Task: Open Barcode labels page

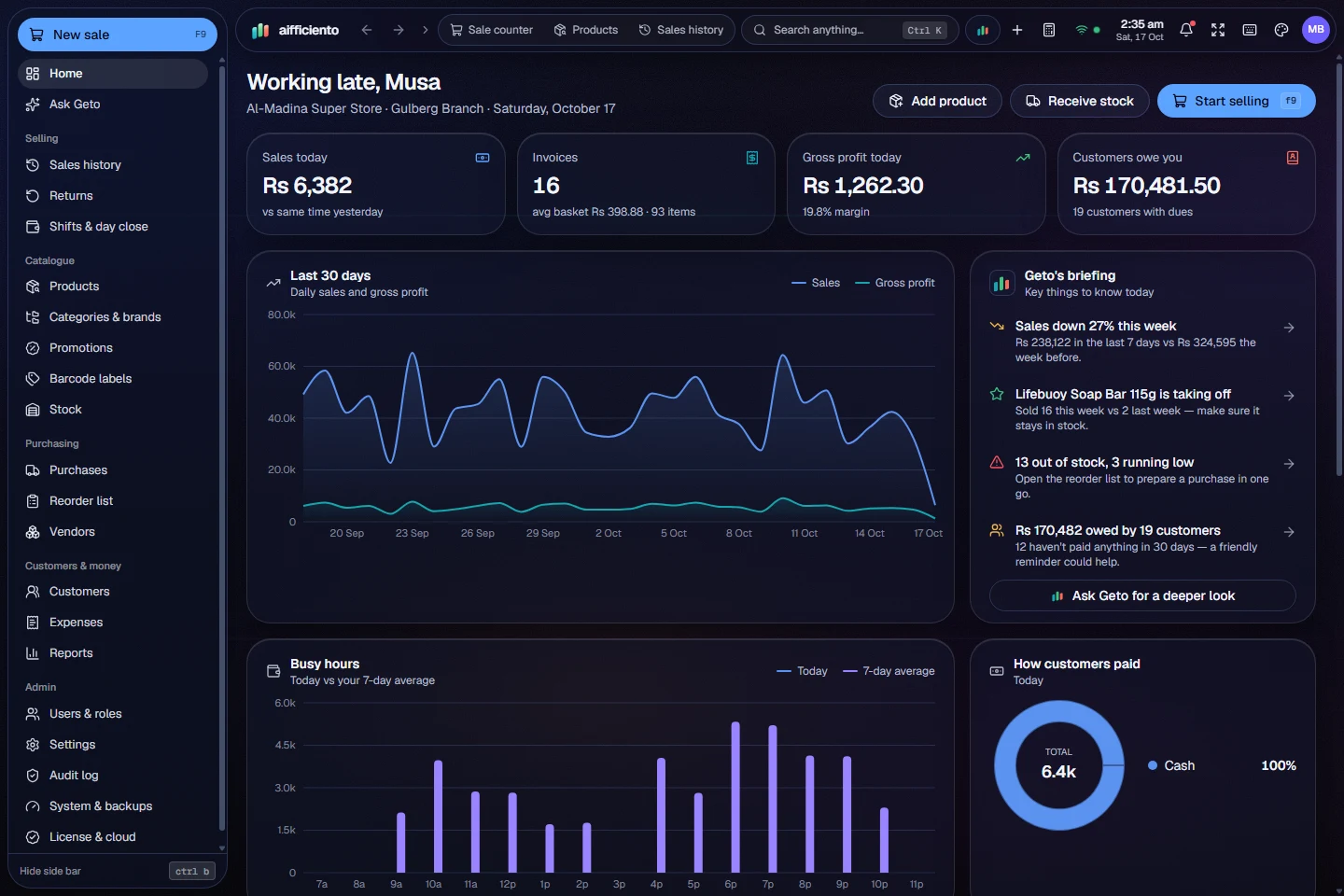Action: (112, 378)
